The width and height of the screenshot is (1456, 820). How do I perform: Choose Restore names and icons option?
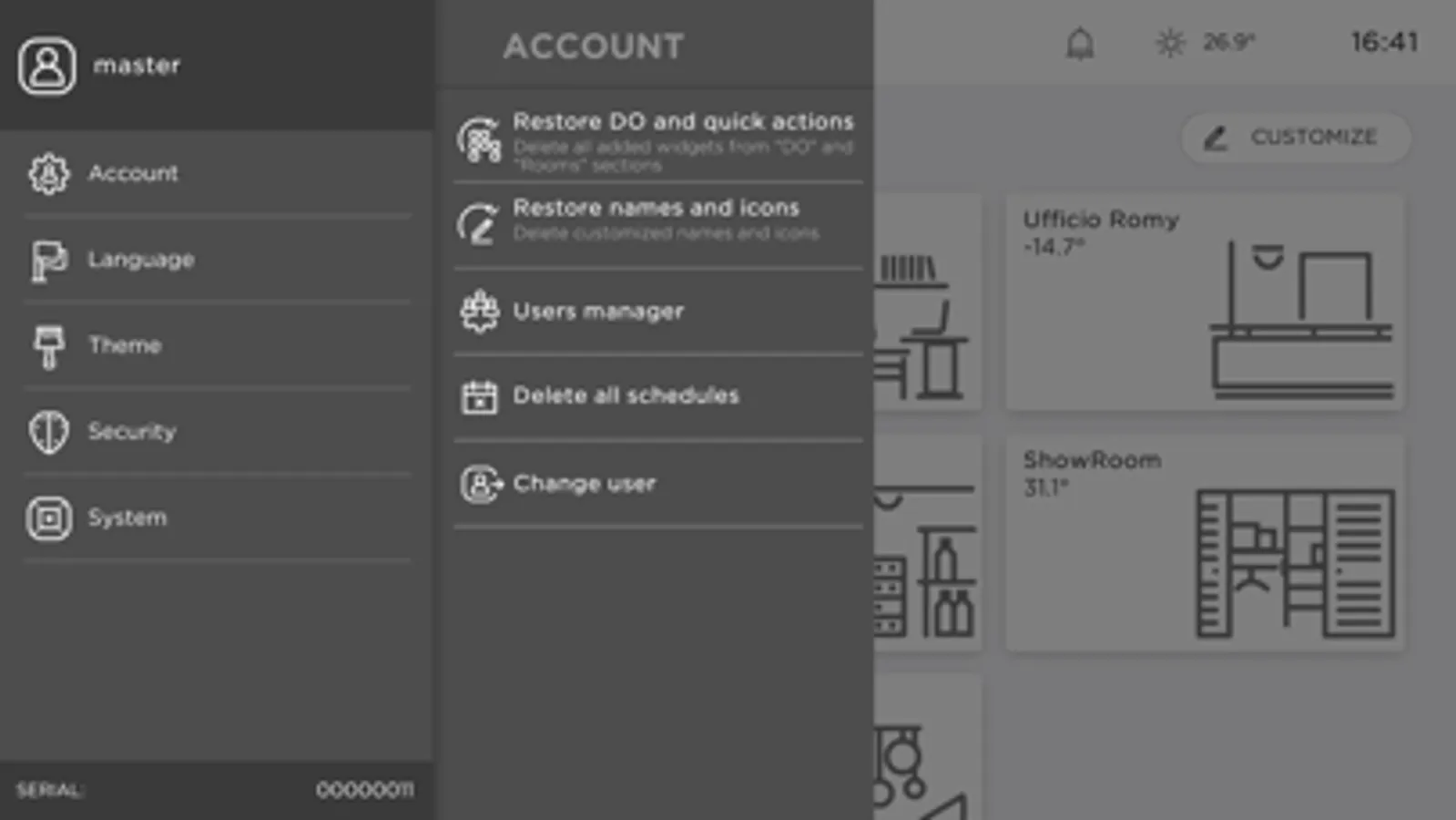[x=658, y=224]
